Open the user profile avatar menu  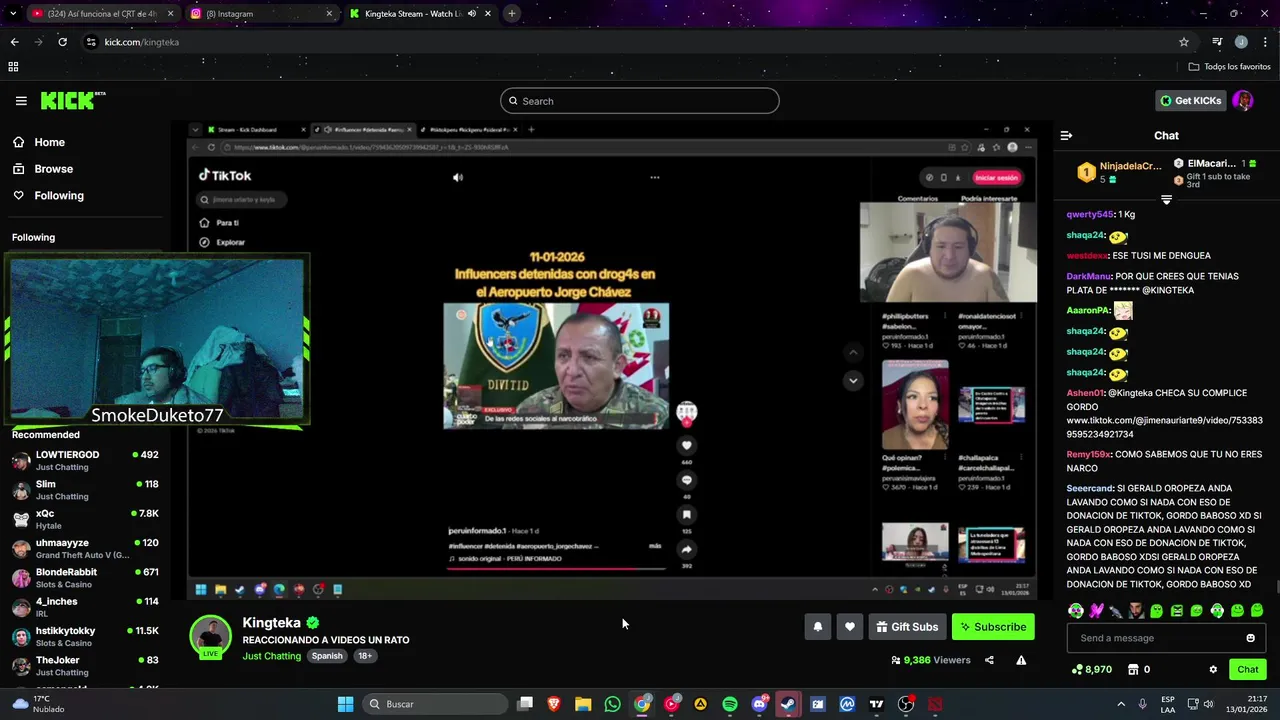pos(1243,101)
